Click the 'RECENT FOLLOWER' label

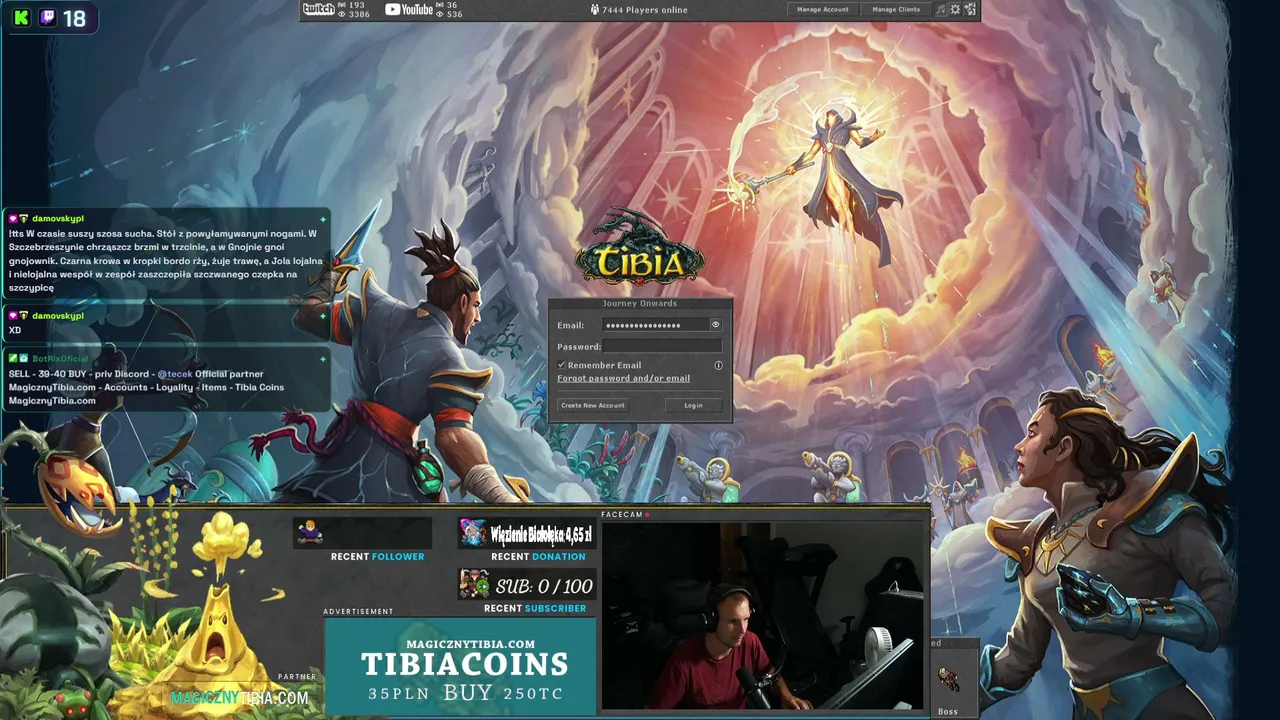tap(378, 557)
